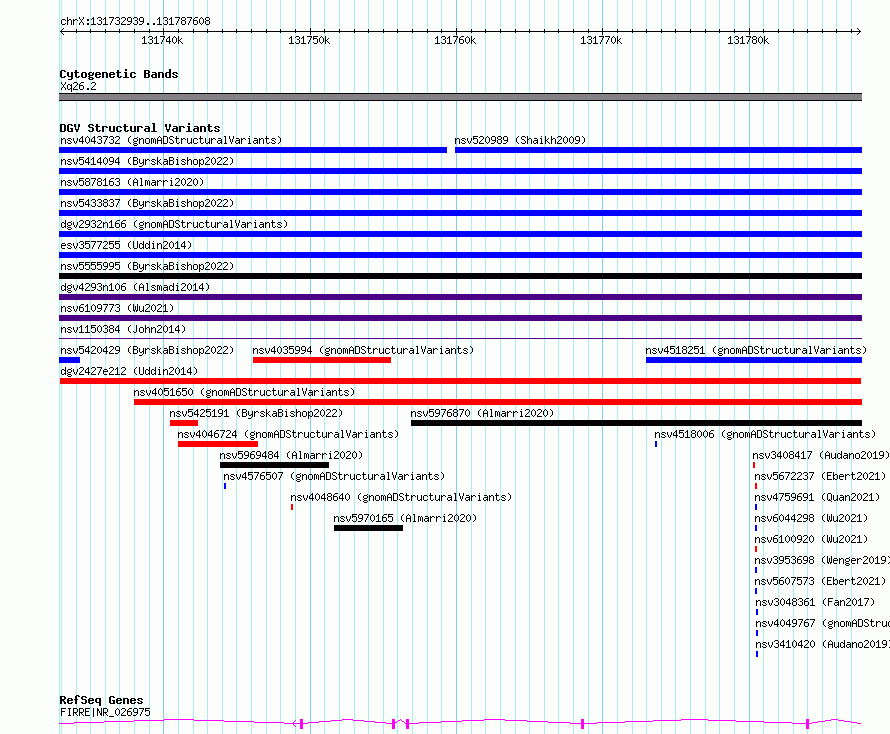The width and height of the screenshot is (890, 734).
Task: Click the nsv3410420 (Audano2019) label
Action: click(x=822, y=644)
